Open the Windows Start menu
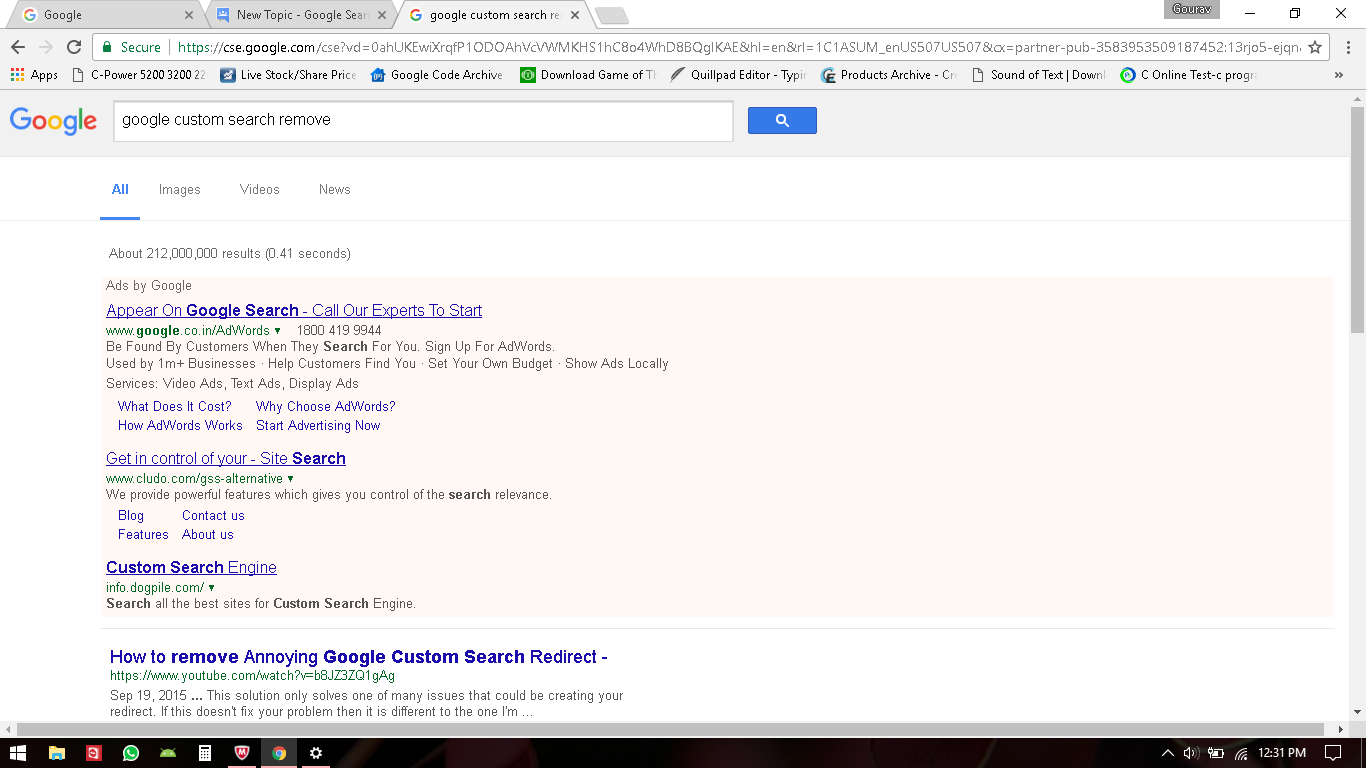The height and width of the screenshot is (768, 1366). [18, 753]
